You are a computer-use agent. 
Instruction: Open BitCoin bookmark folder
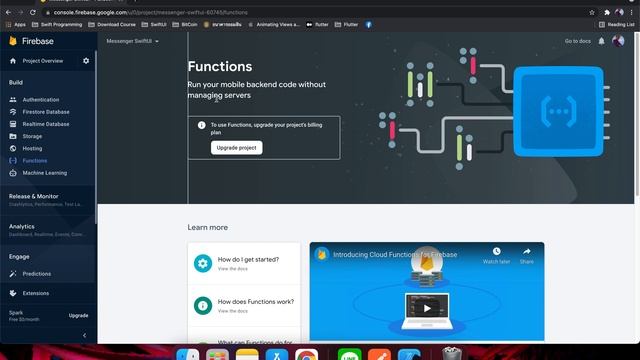[x=185, y=24]
